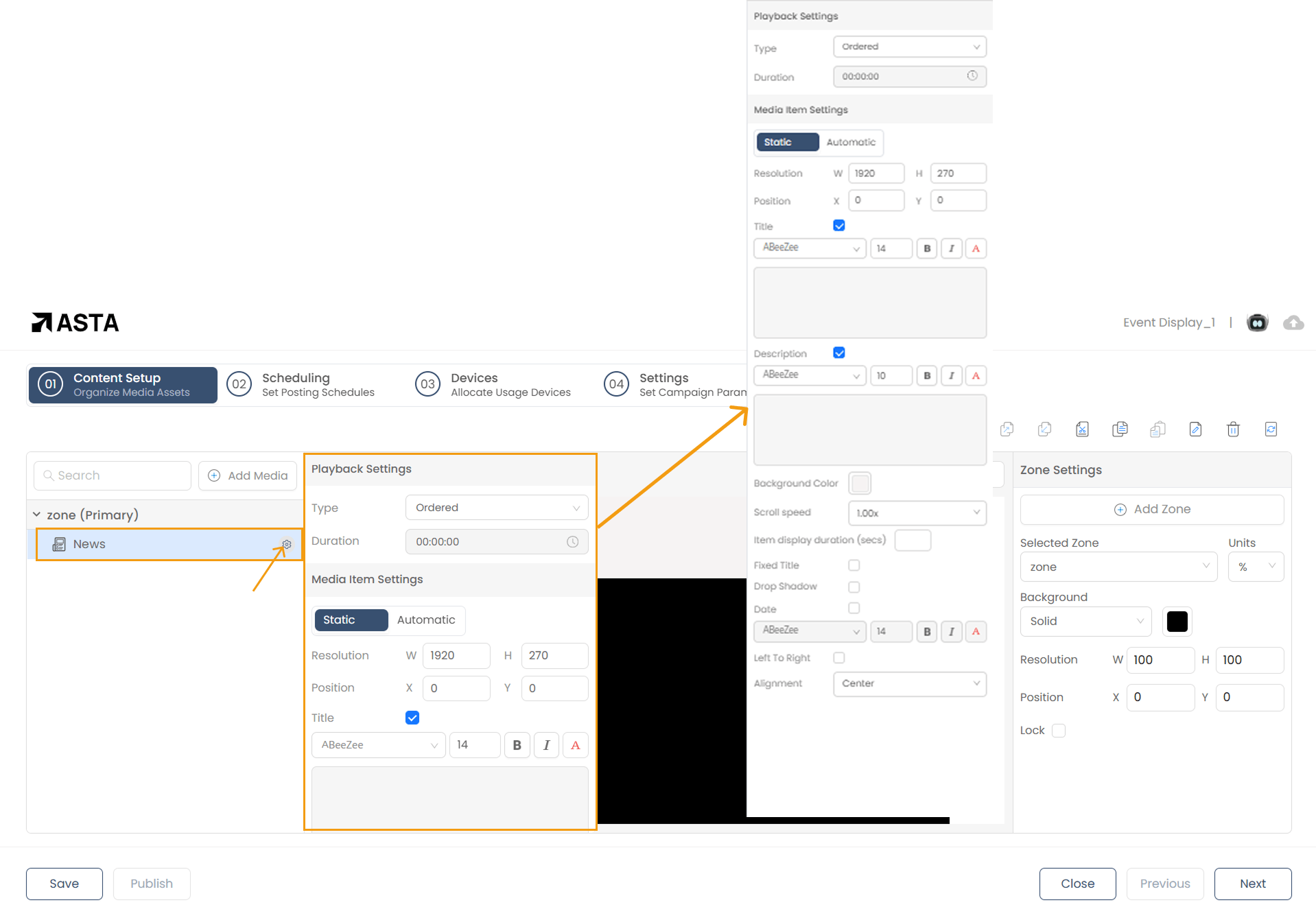Check the Fixed Title checkbox
Viewport: 1316px width, 920px height.
coord(854,565)
